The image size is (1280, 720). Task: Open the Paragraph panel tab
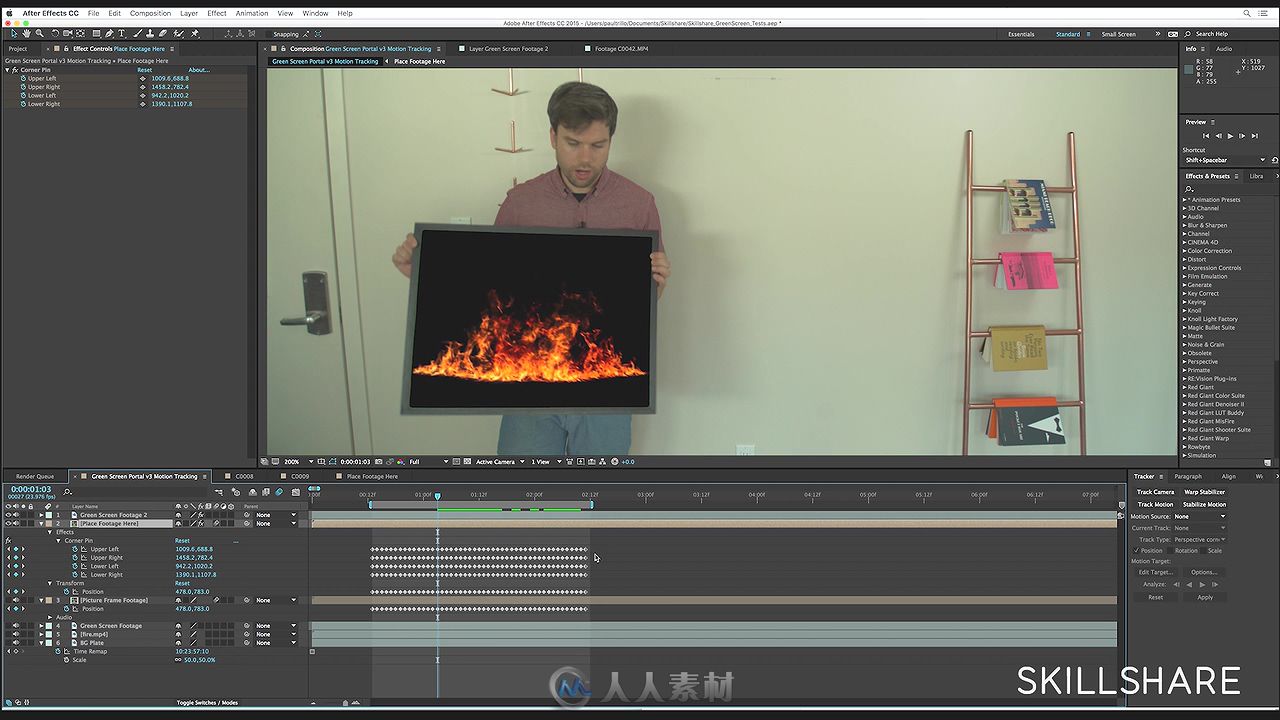pos(1188,476)
